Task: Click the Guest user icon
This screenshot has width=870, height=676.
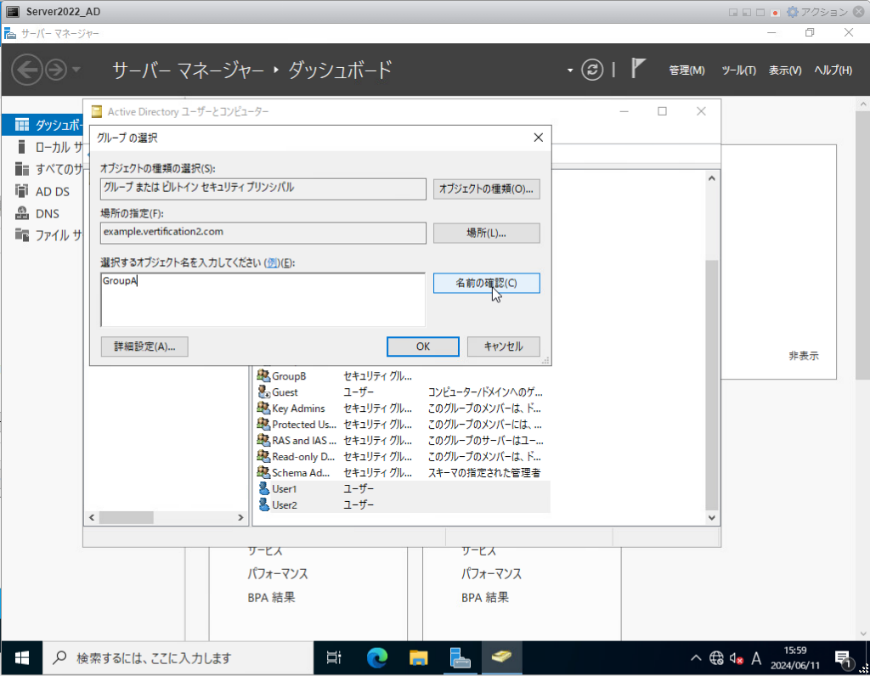Action: pos(264,392)
